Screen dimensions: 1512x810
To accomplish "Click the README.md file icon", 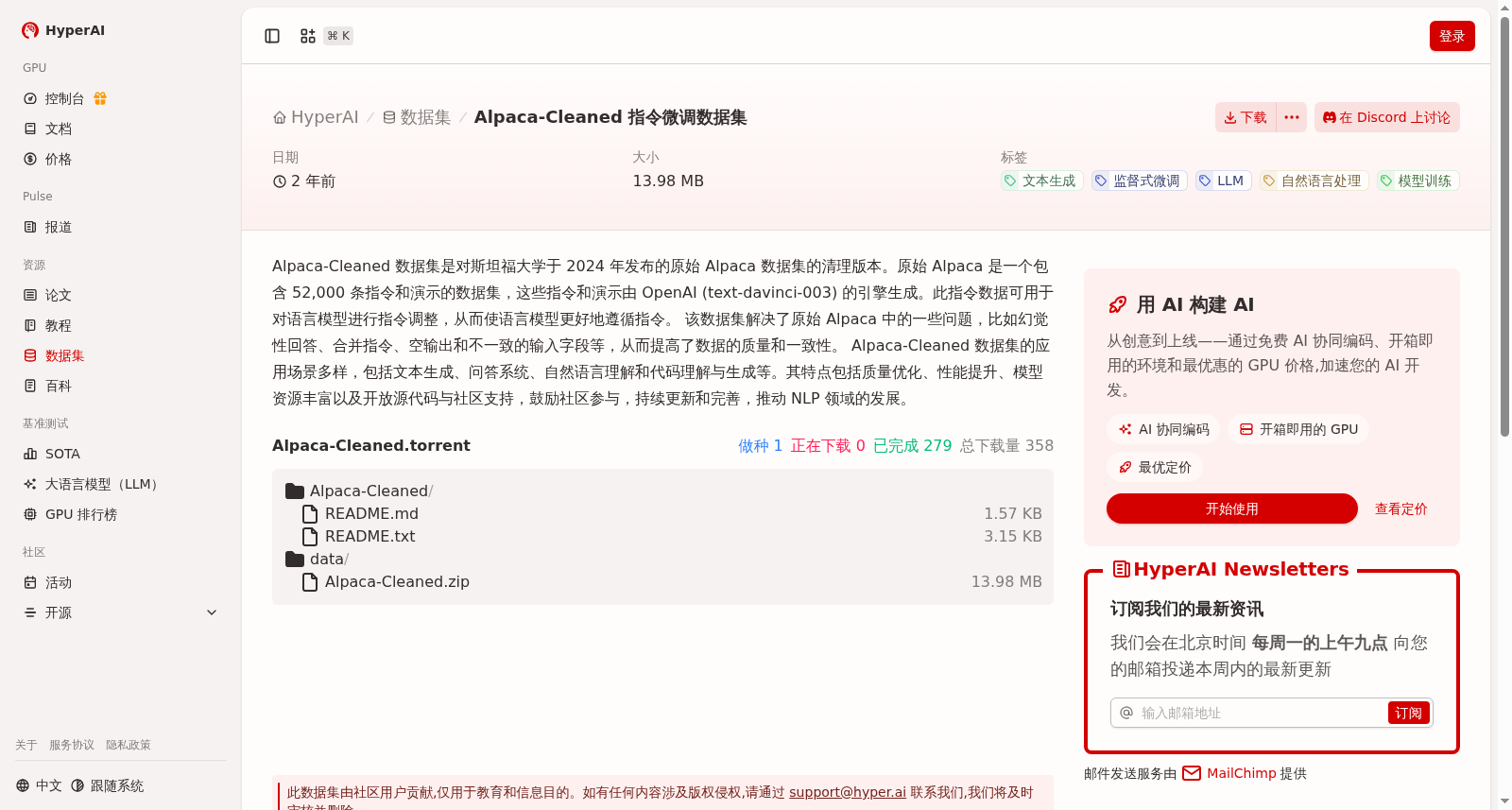I will 309,514.
